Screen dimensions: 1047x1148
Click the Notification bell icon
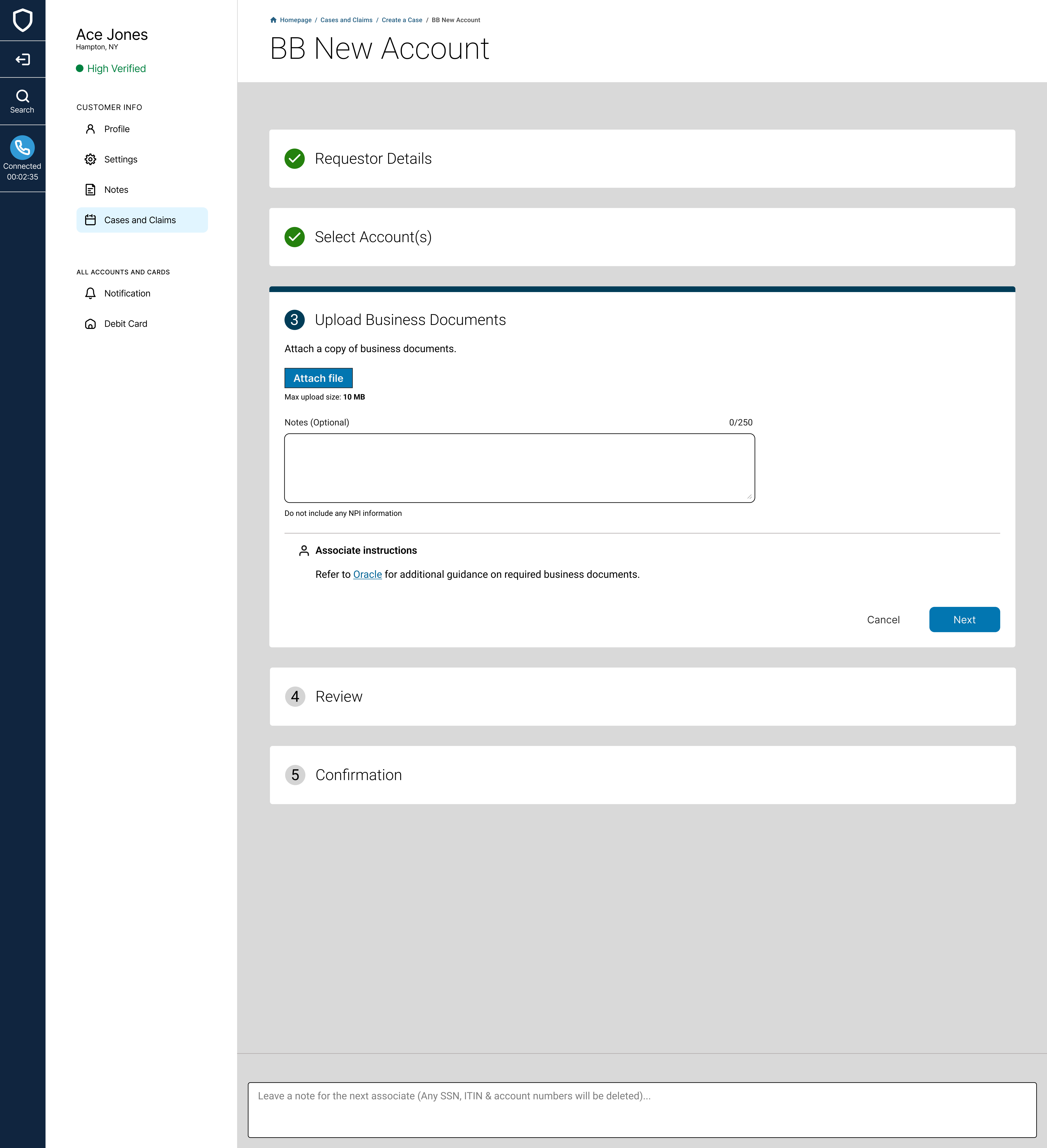[90, 293]
